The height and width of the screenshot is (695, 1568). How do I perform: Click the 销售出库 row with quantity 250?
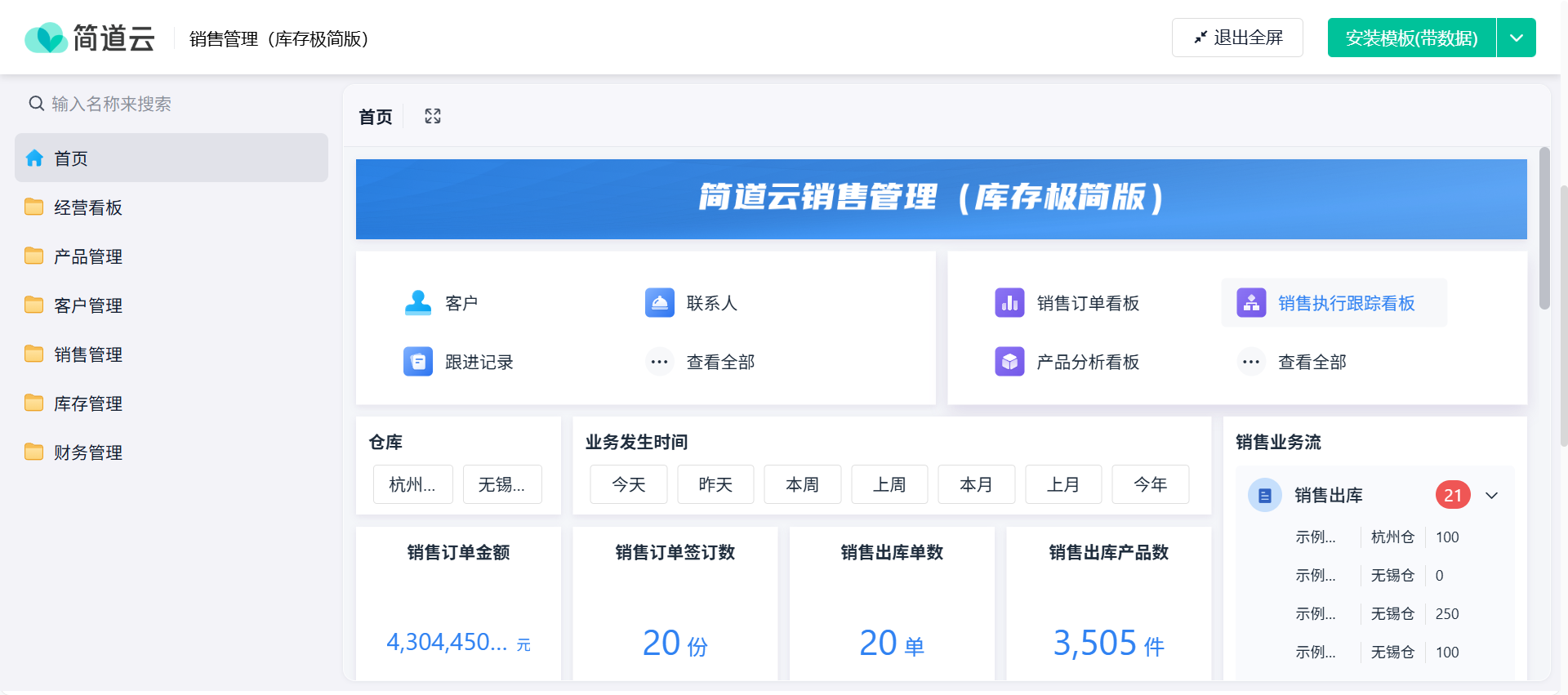[1377, 613]
